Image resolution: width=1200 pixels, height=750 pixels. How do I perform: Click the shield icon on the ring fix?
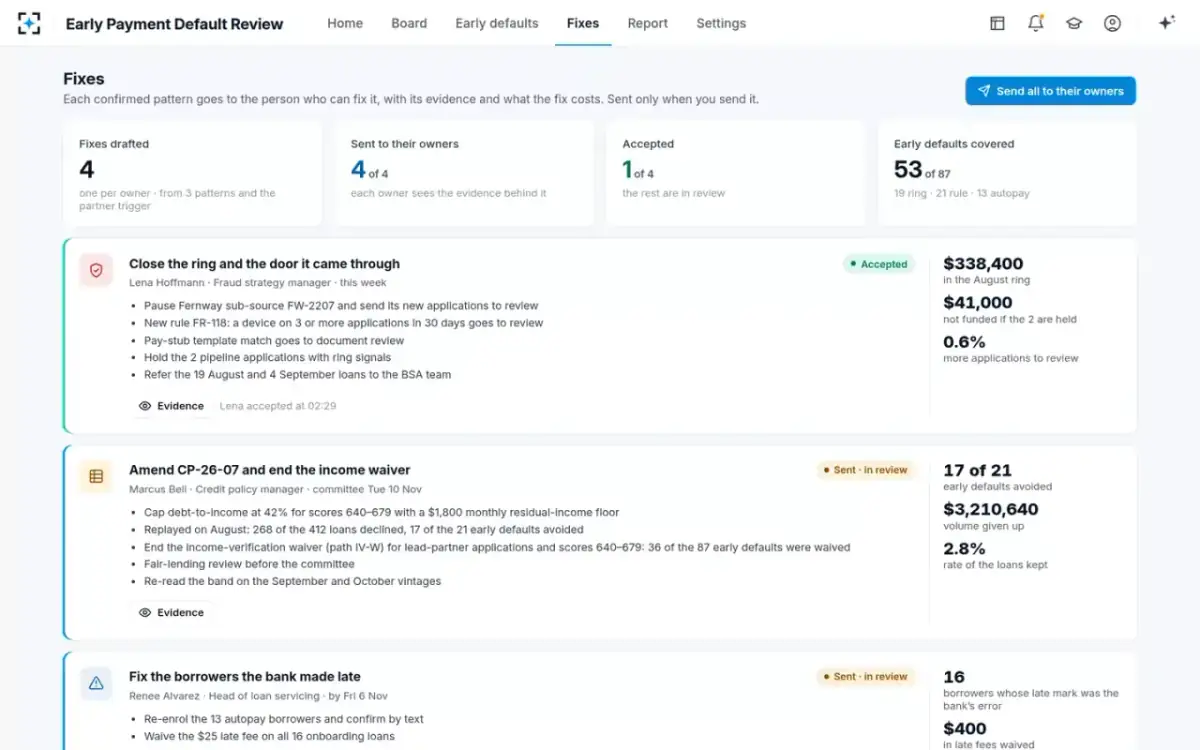click(x=96, y=270)
